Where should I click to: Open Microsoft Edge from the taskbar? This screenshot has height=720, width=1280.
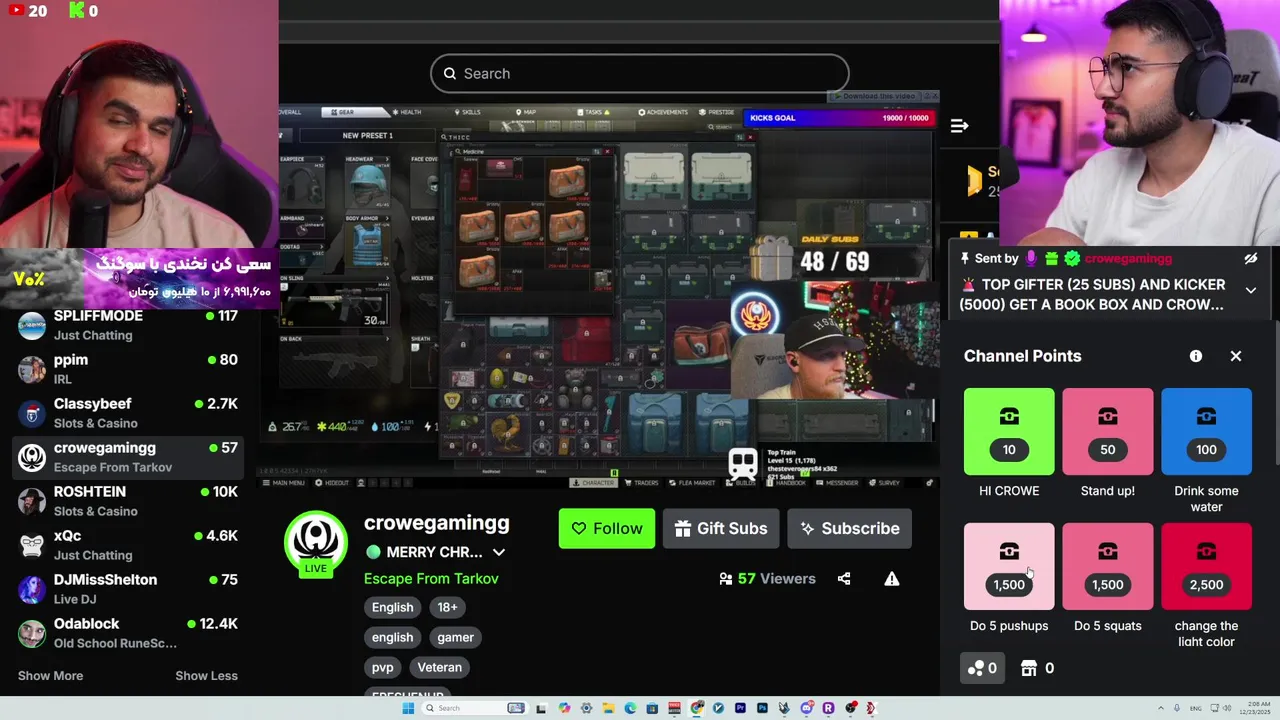[630, 708]
